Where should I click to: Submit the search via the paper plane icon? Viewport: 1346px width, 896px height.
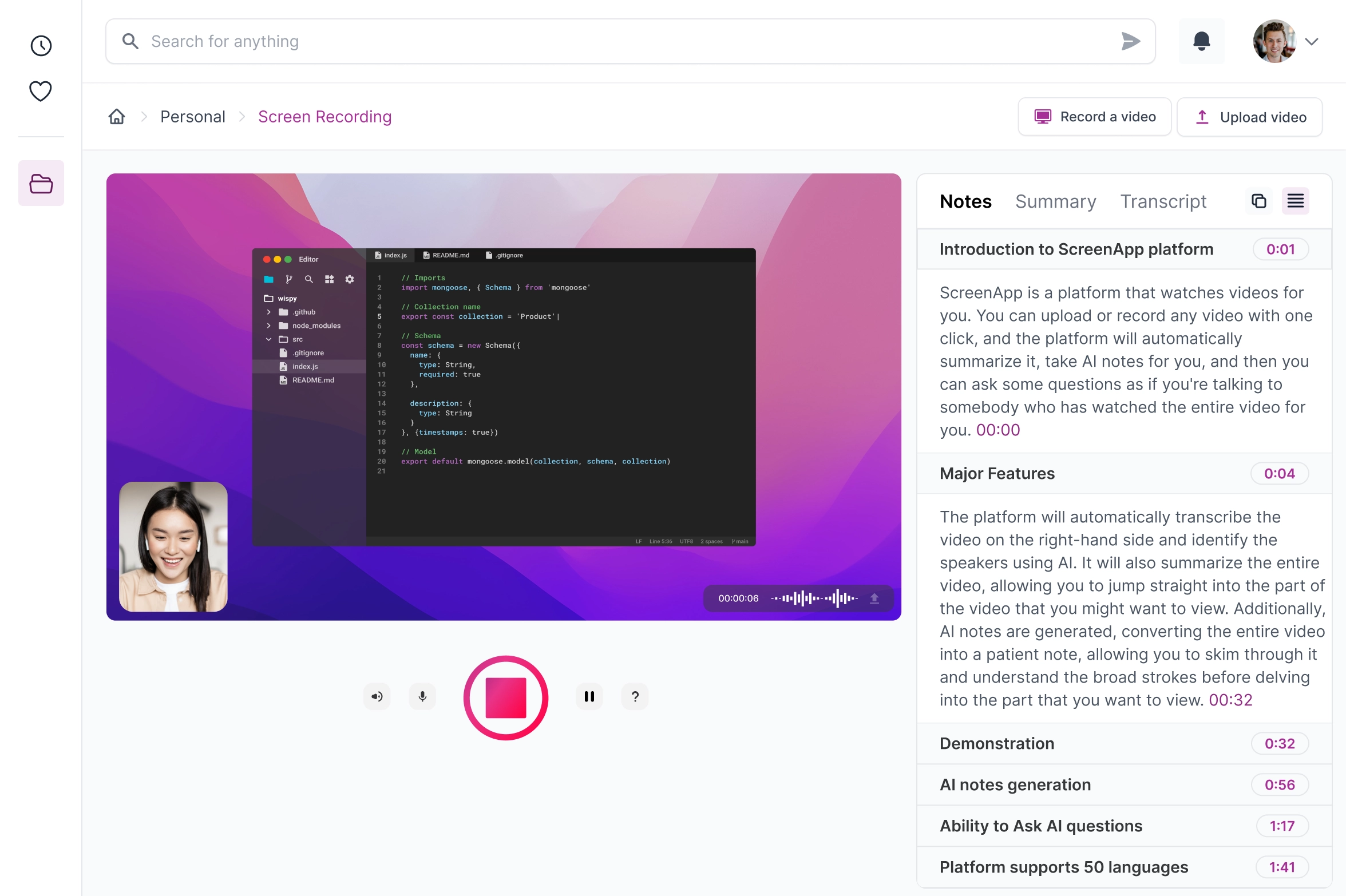pyautogui.click(x=1130, y=41)
